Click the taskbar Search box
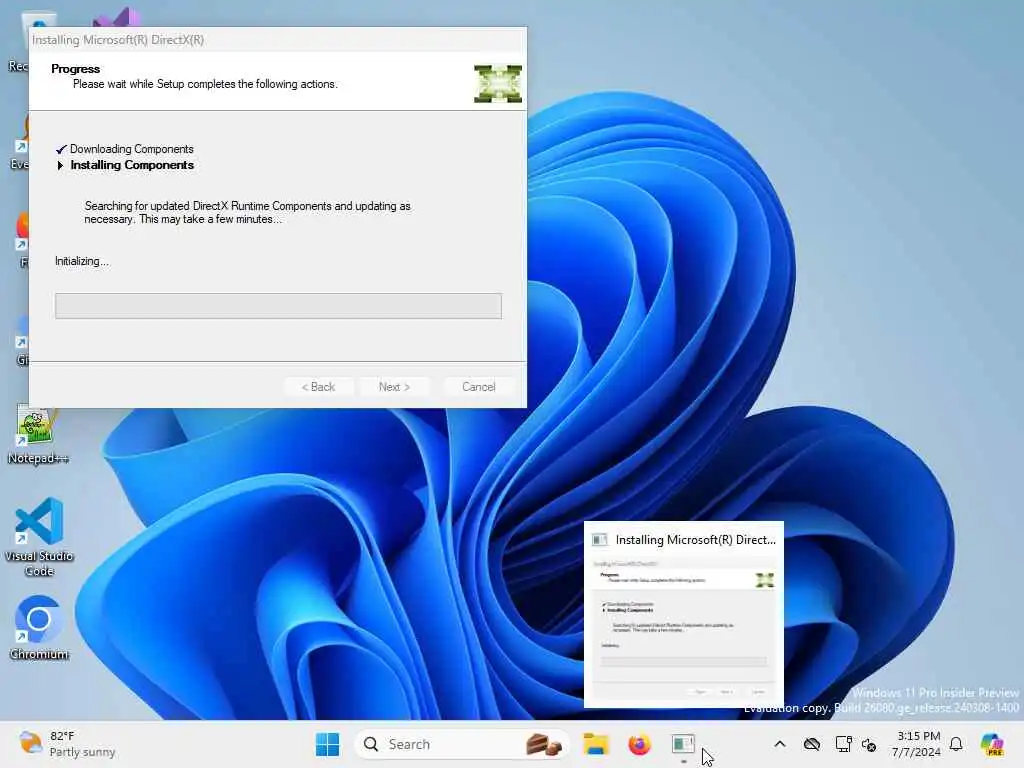 coord(462,744)
